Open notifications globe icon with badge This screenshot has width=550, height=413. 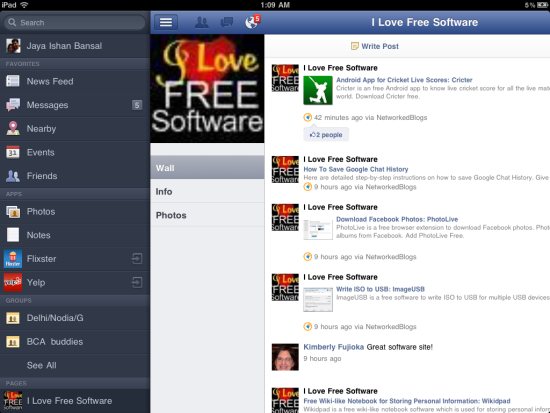point(252,22)
